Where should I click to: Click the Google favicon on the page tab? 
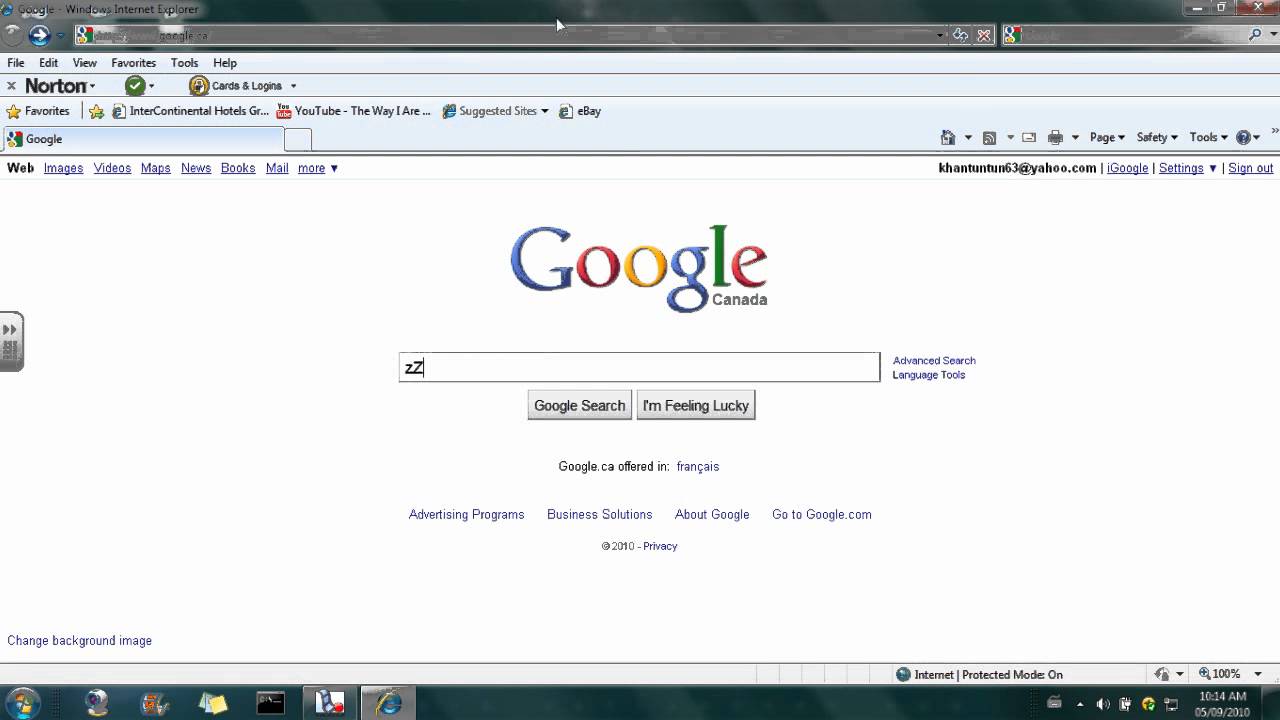(14, 139)
